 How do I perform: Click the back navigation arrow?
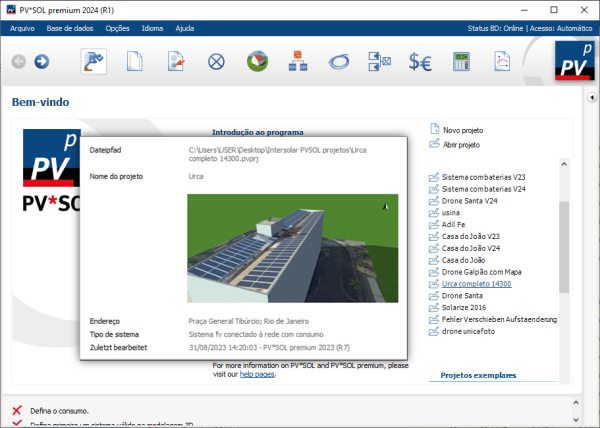[x=18, y=62]
